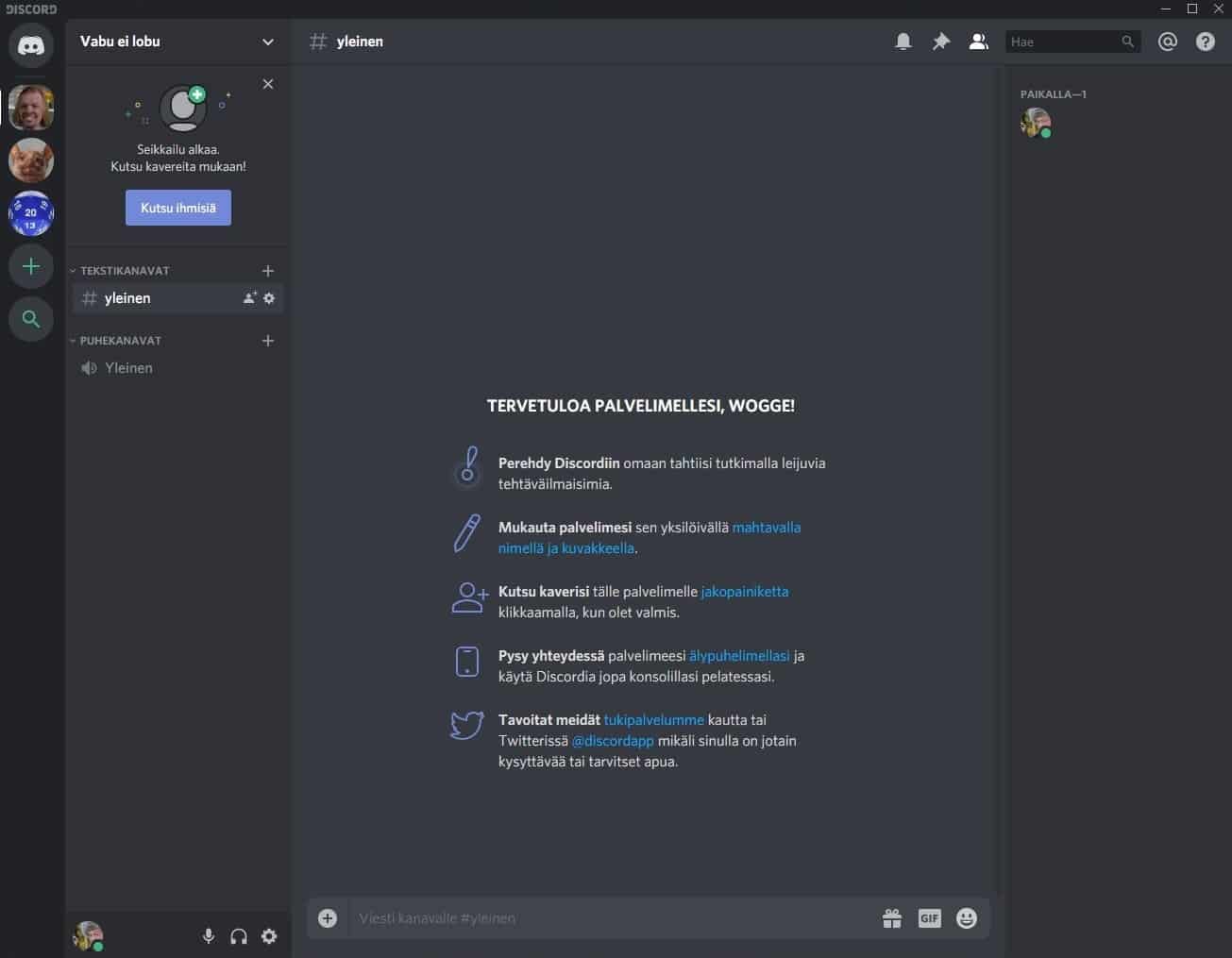Click the Twitter bird icon
Viewport: 1232px width, 958px height.
click(x=467, y=725)
